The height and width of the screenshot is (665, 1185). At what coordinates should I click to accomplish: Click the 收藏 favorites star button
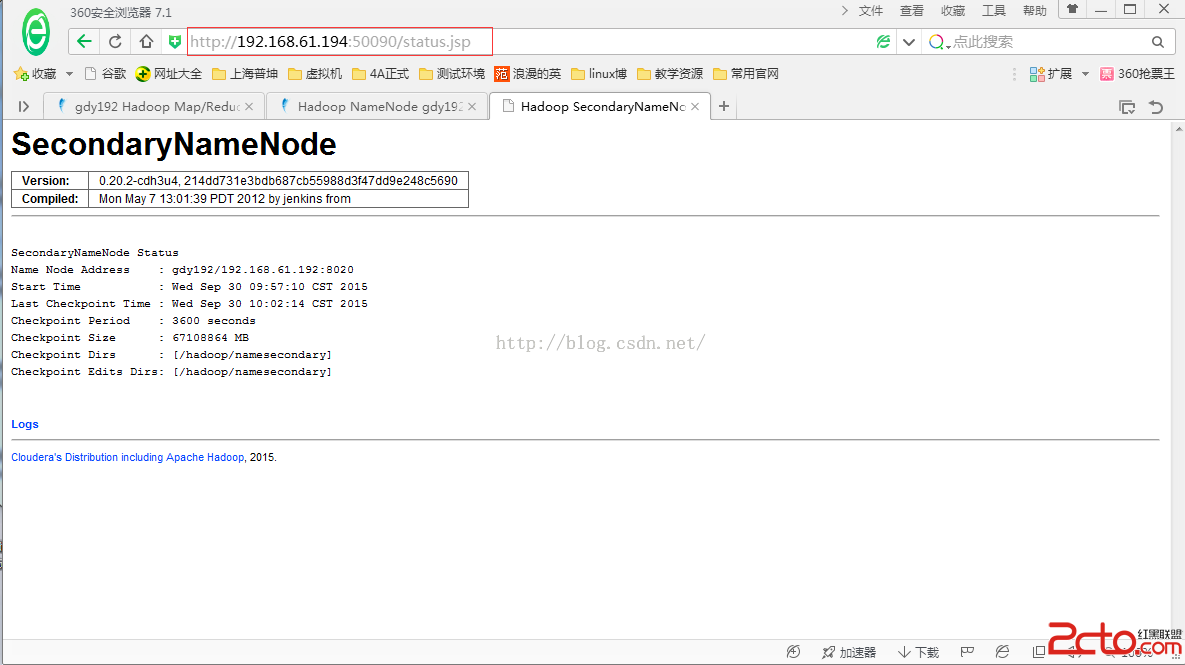(35, 73)
